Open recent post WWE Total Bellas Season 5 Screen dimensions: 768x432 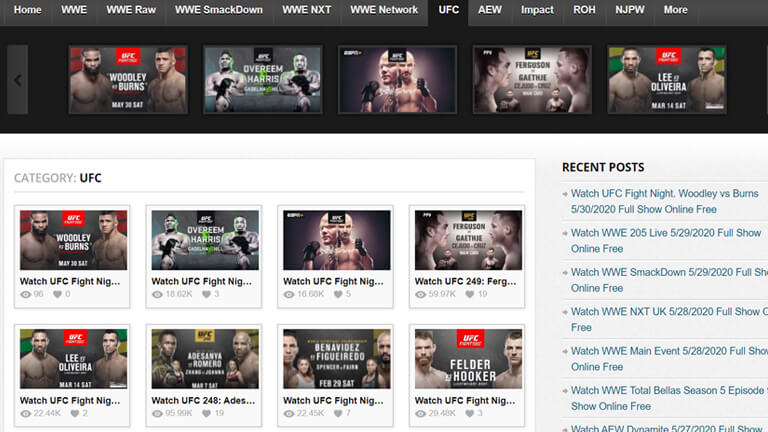click(669, 398)
